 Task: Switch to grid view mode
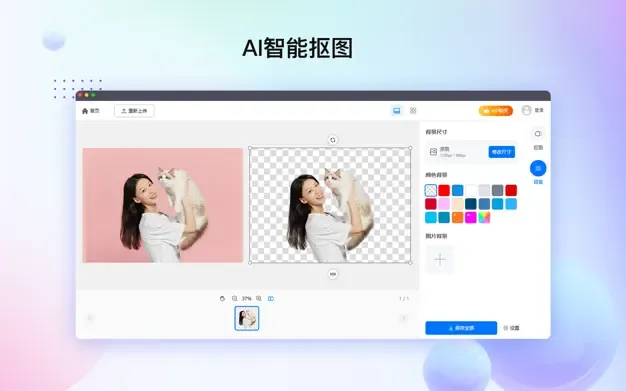pyautogui.click(x=413, y=111)
